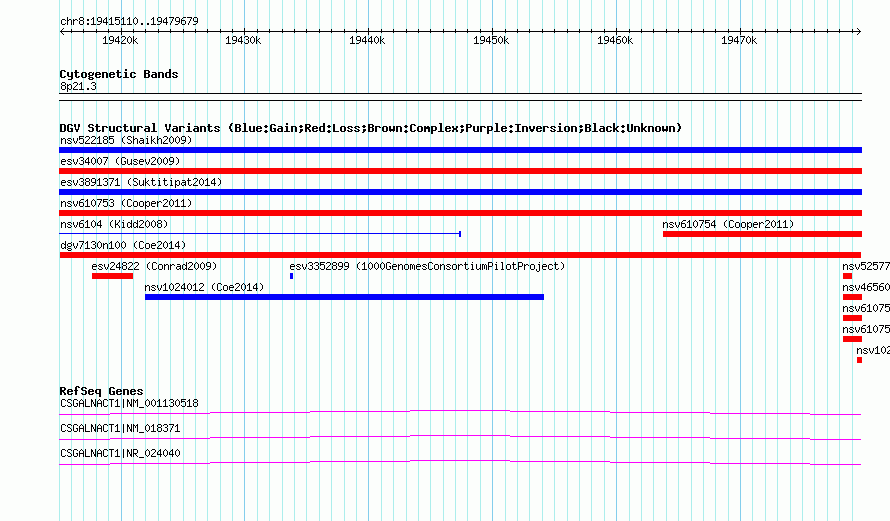Open the RefSeq Genes track heading
The image size is (890, 521).
click(x=102, y=391)
